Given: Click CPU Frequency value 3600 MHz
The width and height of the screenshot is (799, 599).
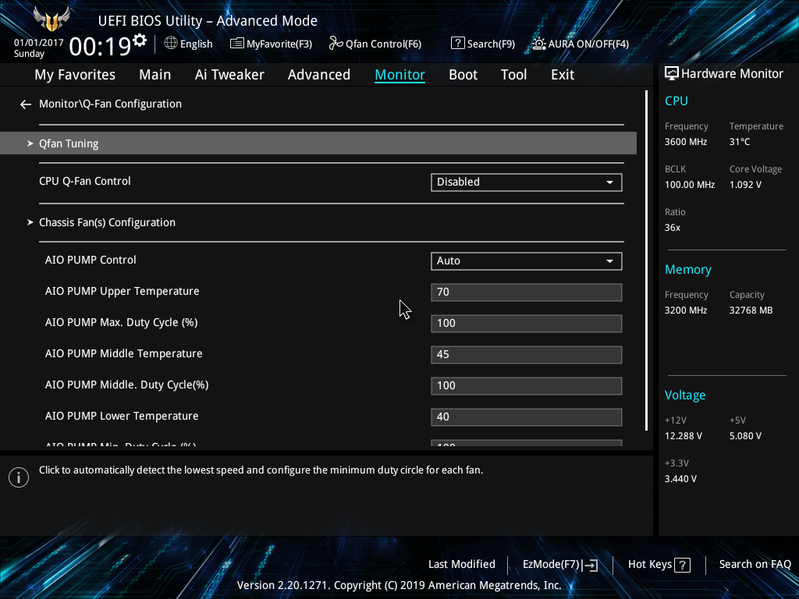Looking at the screenshot, I should click(x=685, y=142).
